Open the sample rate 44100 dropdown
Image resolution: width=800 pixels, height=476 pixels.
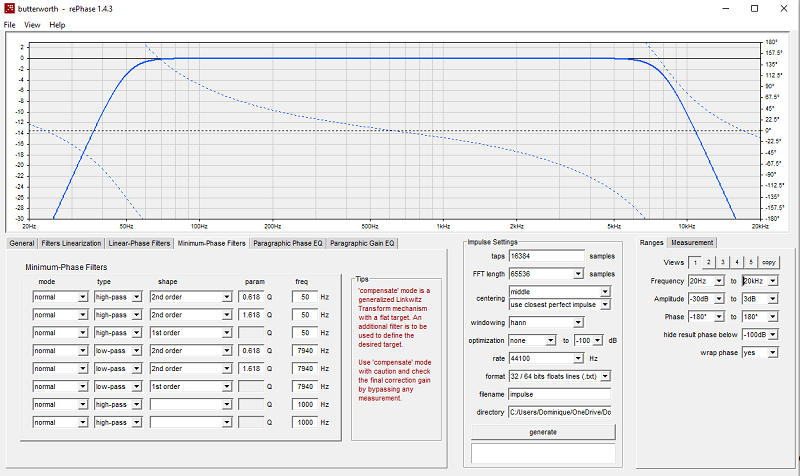click(578, 359)
